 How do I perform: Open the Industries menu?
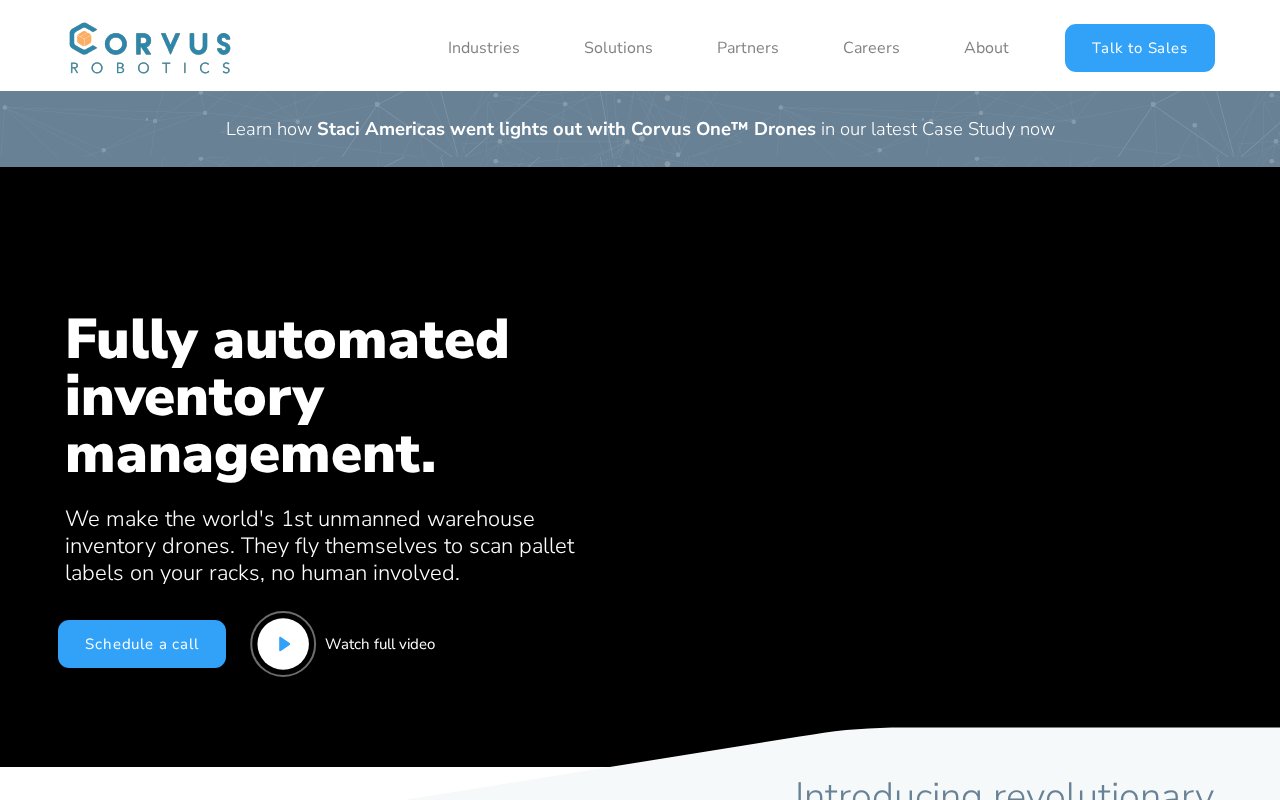click(484, 48)
